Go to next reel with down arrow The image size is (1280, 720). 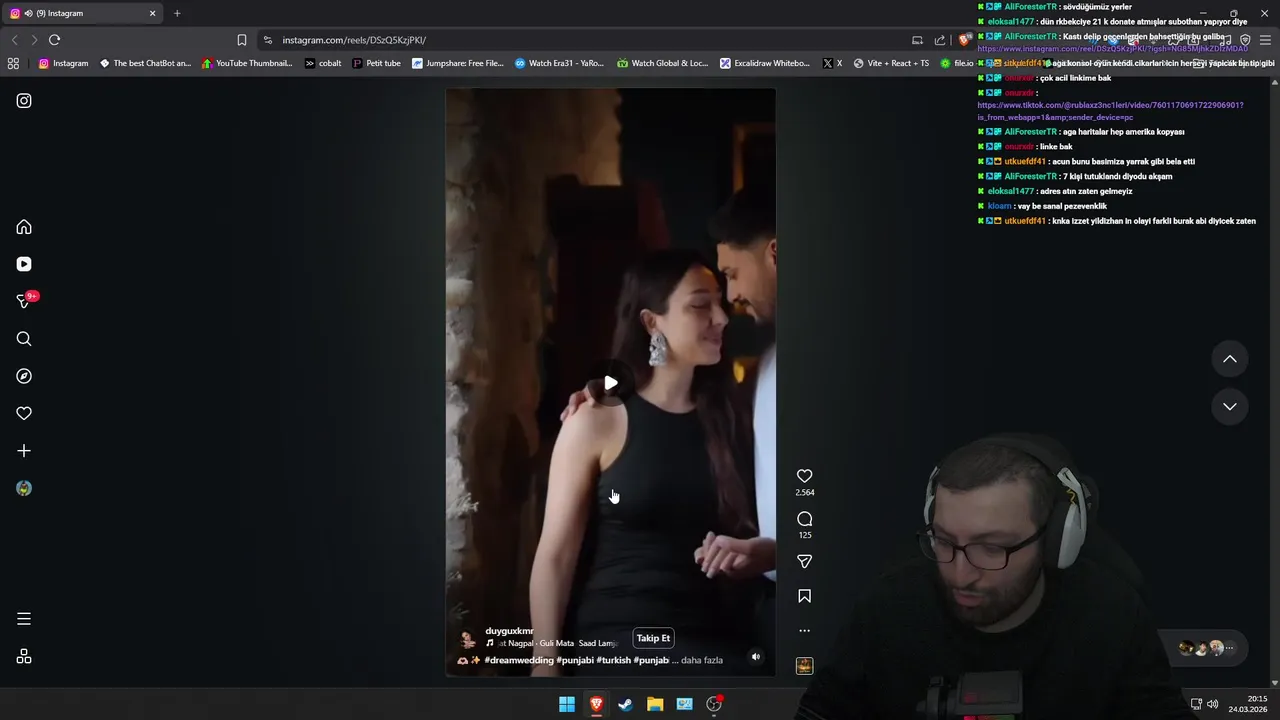tap(1230, 406)
